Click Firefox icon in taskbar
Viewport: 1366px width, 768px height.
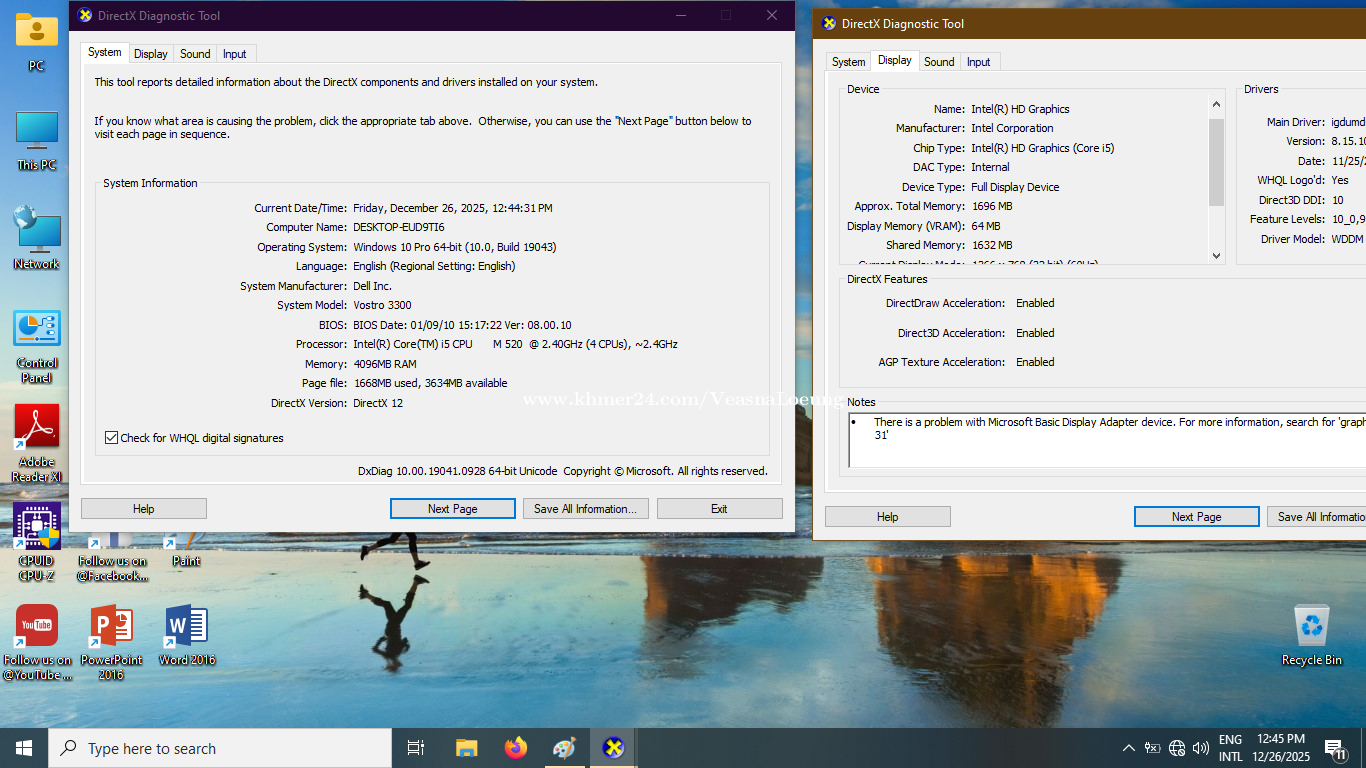515,748
